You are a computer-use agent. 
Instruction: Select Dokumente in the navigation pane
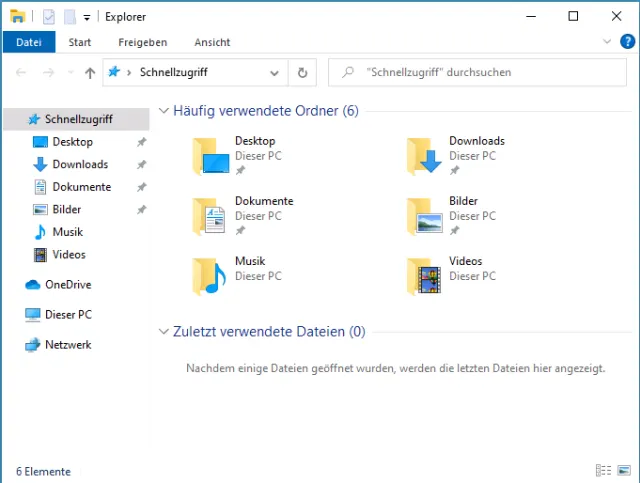82,187
